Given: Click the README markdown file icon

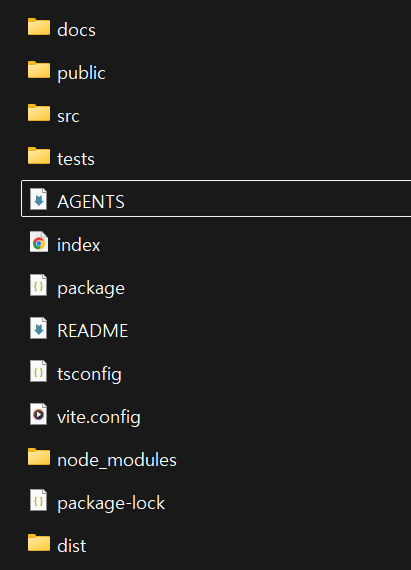Looking at the screenshot, I should 39,328.
